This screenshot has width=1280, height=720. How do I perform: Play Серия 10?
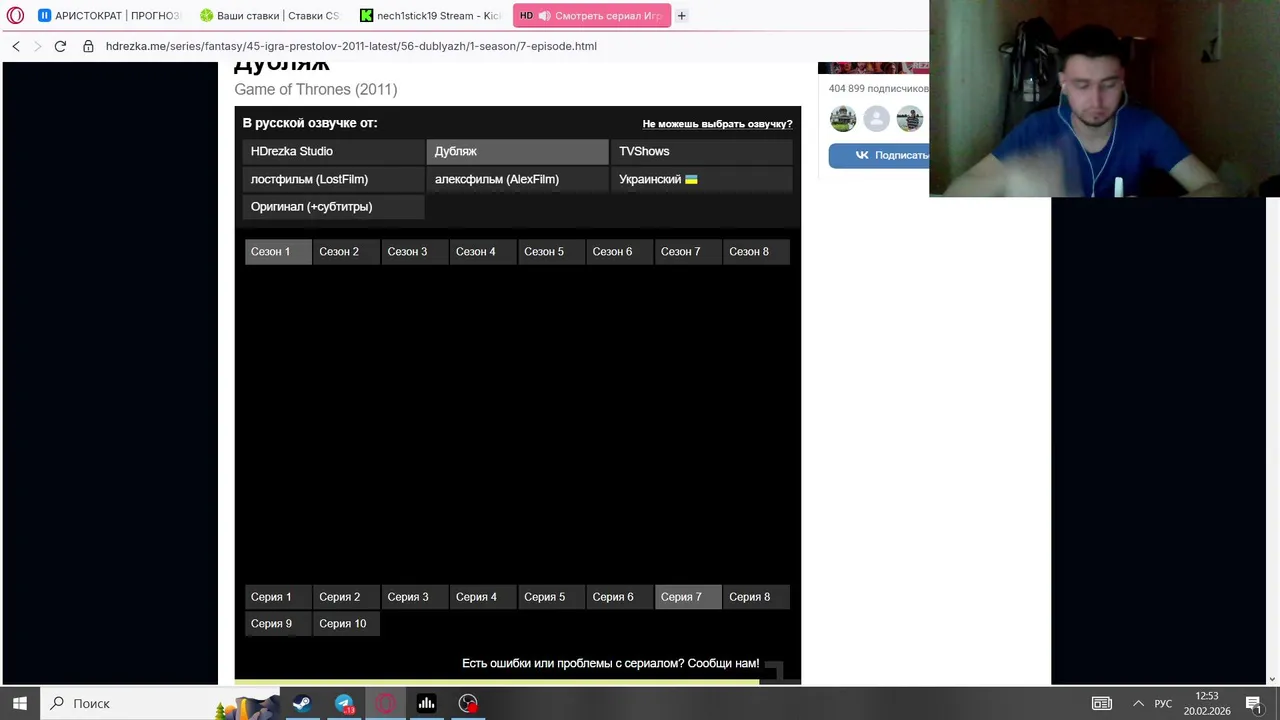pos(346,623)
